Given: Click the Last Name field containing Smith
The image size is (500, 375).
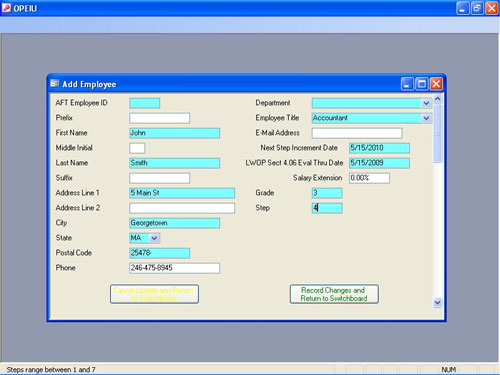Looking at the screenshot, I should tap(175, 163).
